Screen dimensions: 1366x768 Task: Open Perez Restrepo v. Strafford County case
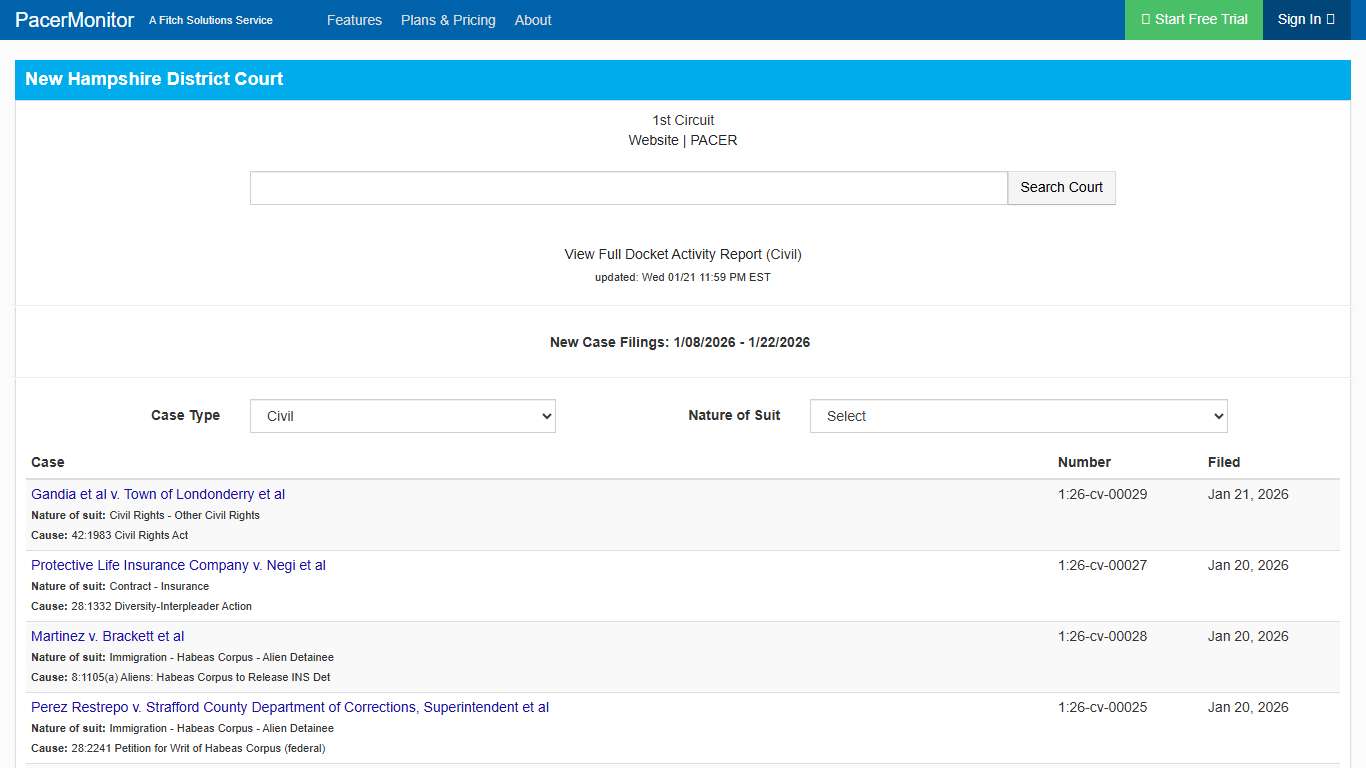[x=289, y=707]
